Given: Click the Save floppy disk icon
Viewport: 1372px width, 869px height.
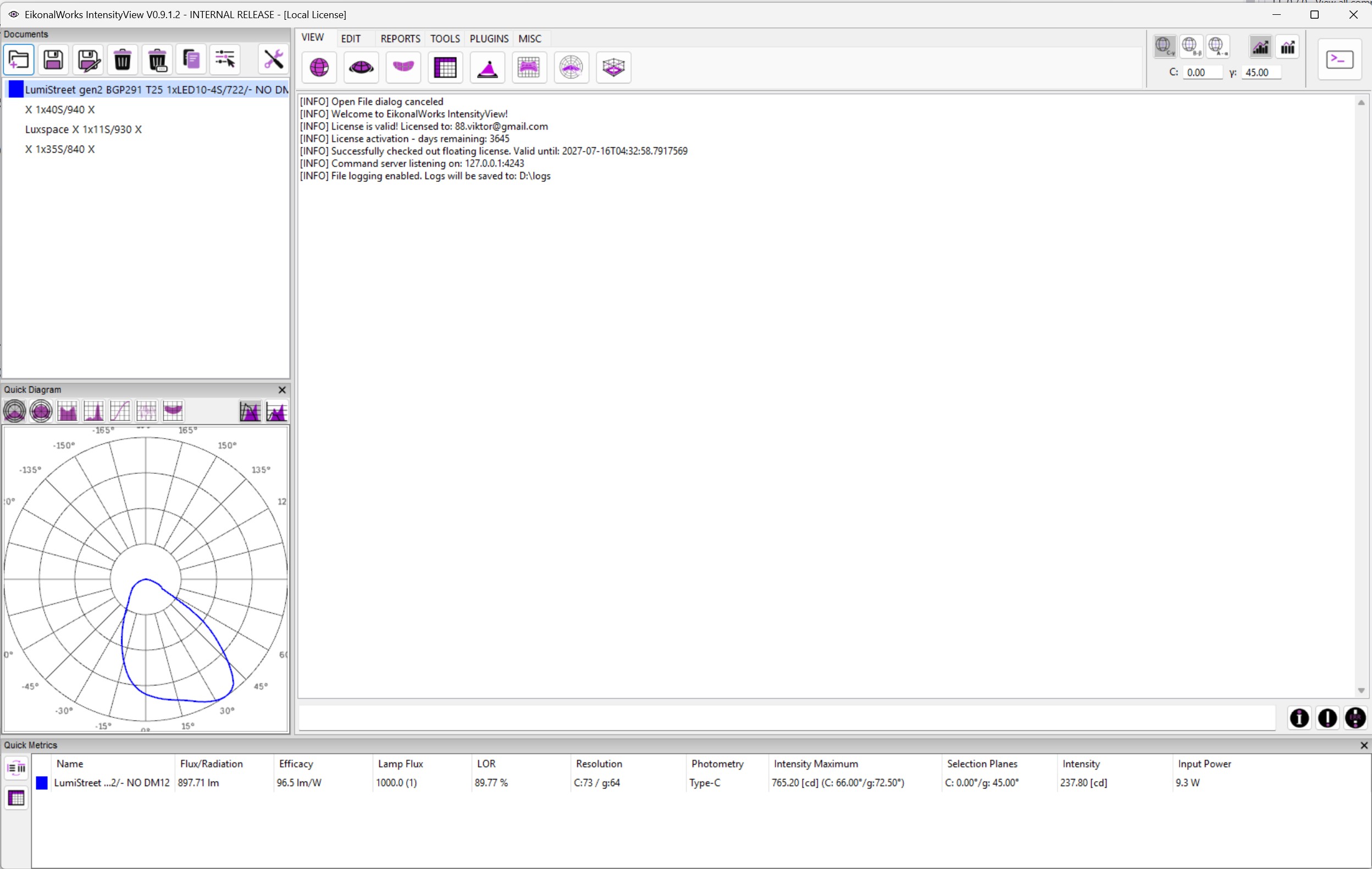Looking at the screenshot, I should click(x=53, y=60).
